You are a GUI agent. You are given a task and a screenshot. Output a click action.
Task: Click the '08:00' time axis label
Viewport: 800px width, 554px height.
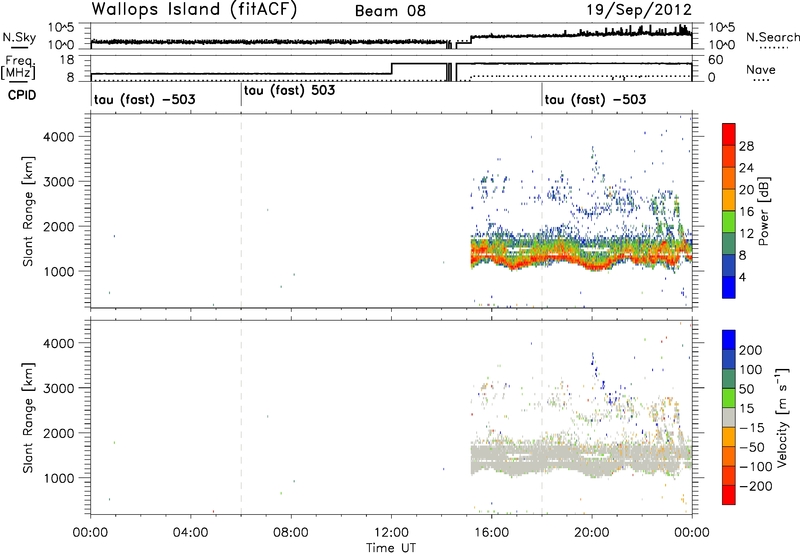pyautogui.click(x=291, y=533)
